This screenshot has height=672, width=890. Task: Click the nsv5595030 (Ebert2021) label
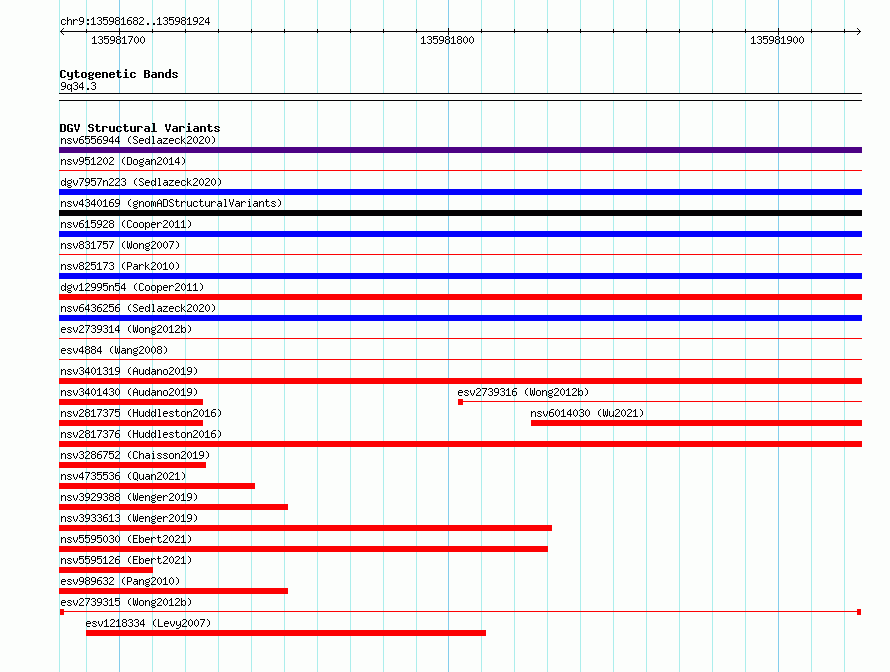point(126,539)
